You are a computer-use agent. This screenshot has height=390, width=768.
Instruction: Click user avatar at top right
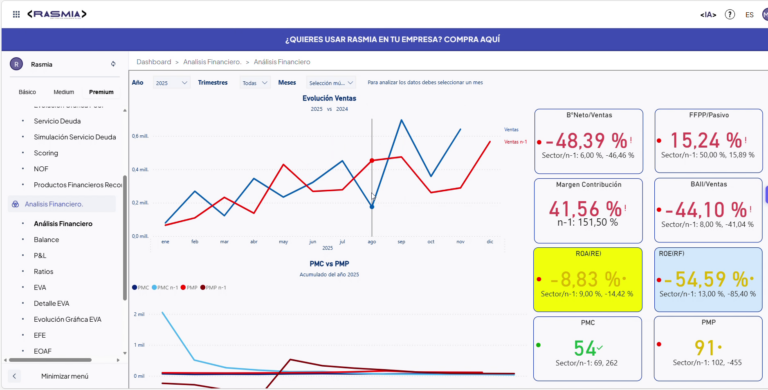pyautogui.click(x=765, y=15)
